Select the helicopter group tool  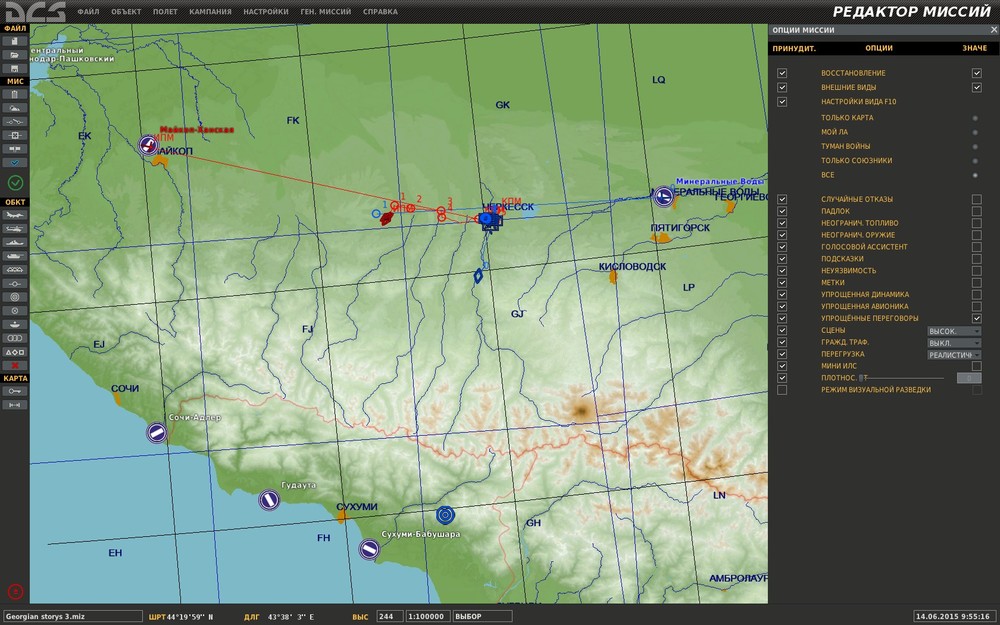pos(15,229)
